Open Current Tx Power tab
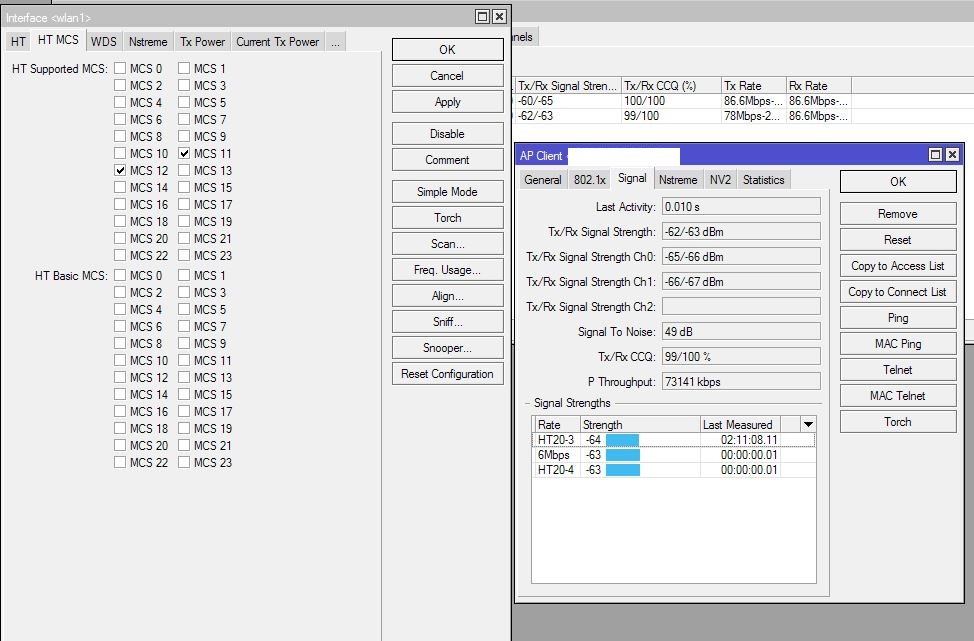This screenshot has height=641, width=974. coord(278,42)
